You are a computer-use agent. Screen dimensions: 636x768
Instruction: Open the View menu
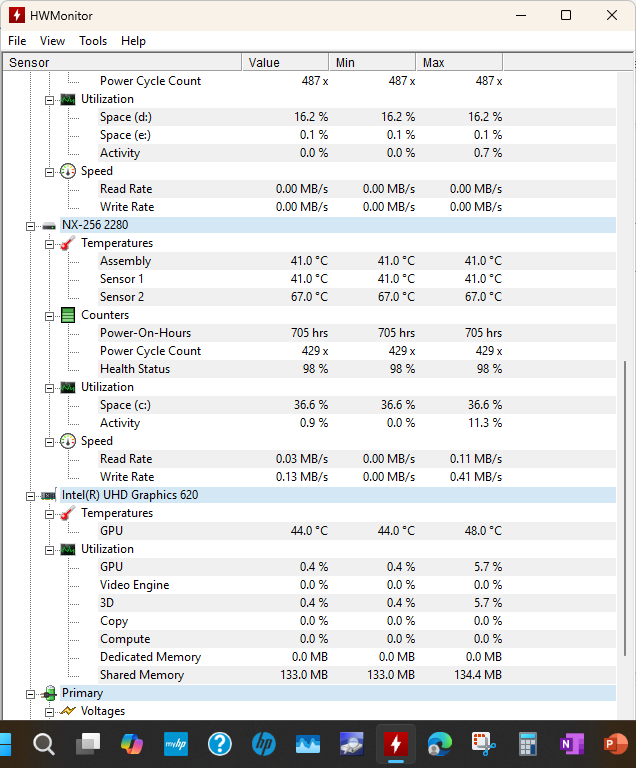(52, 41)
